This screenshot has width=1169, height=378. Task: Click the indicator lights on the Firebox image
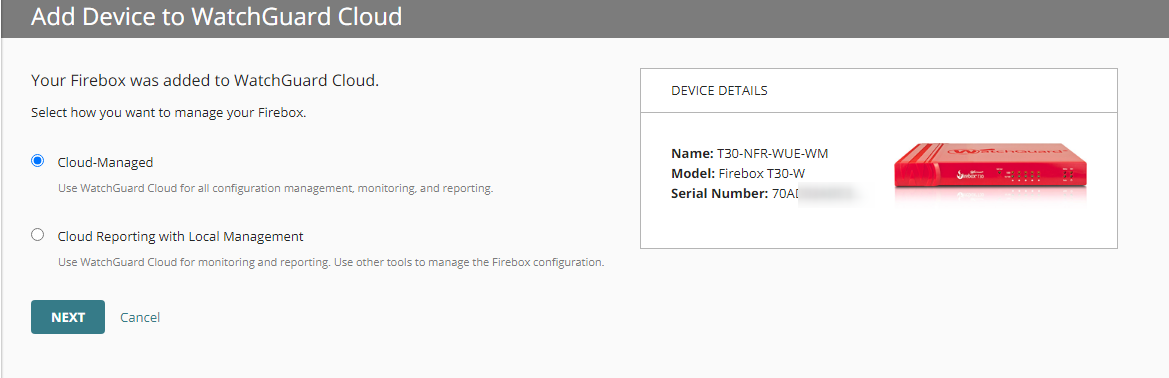pos(1019,176)
